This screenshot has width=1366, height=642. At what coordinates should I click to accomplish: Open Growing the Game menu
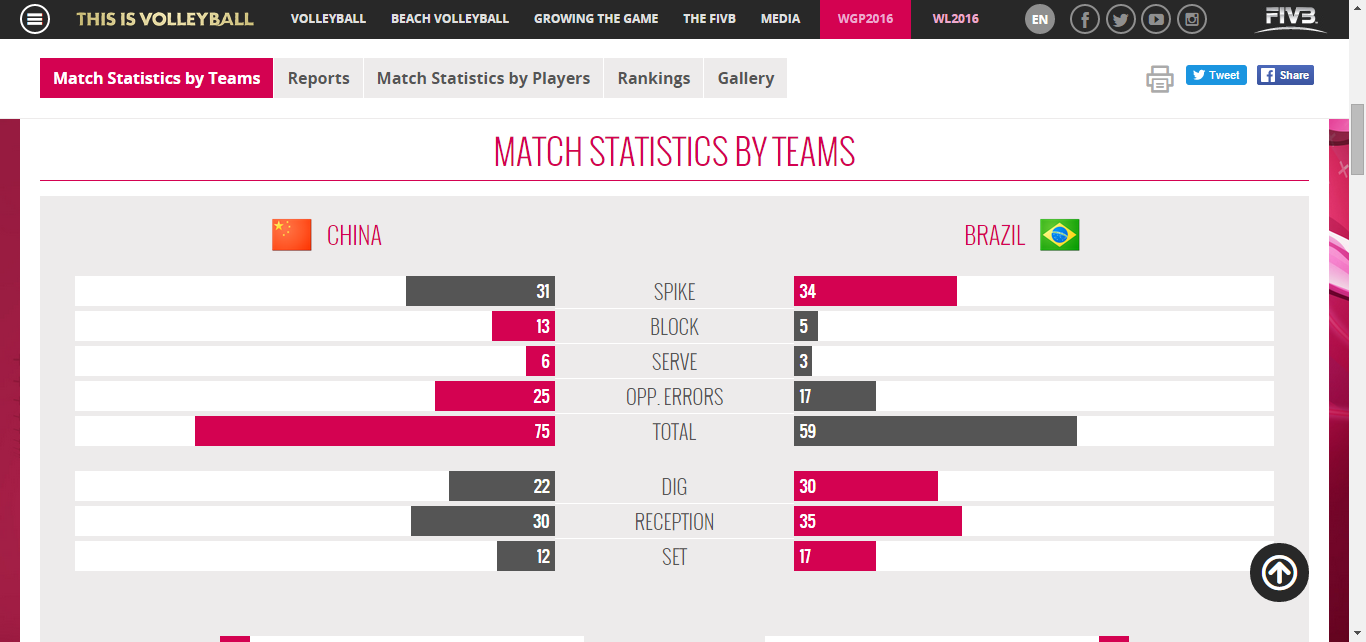click(596, 19)
